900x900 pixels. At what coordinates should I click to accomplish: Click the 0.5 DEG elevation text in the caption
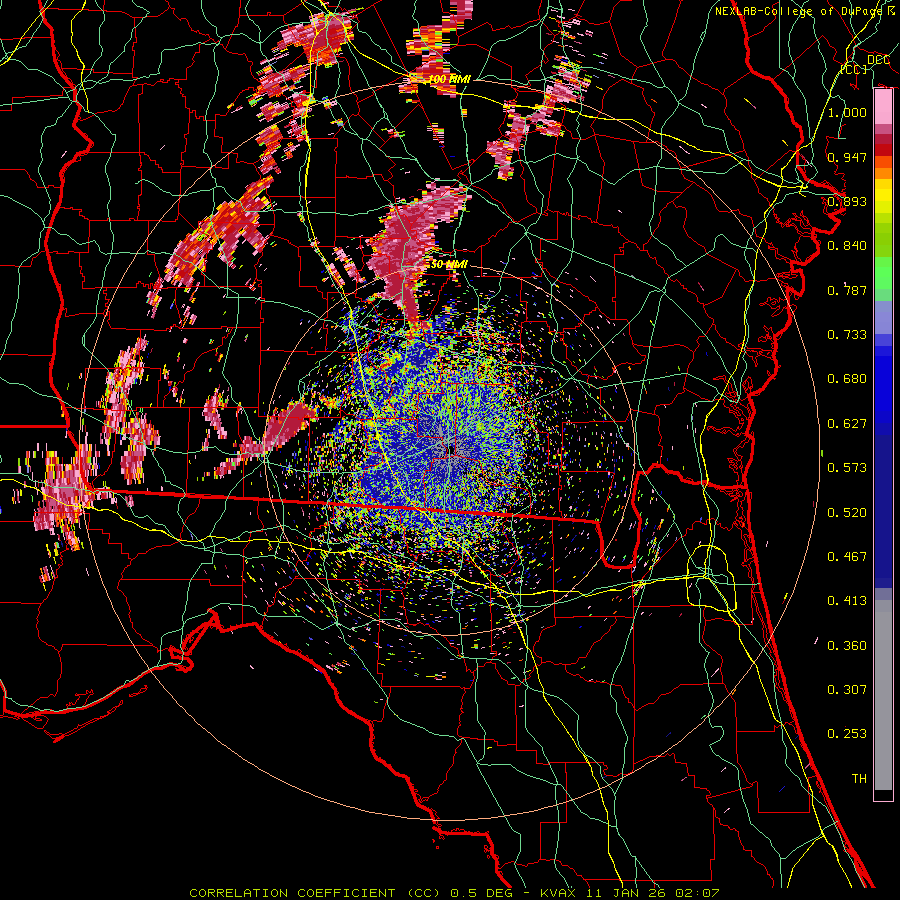(x=481, y=893)
